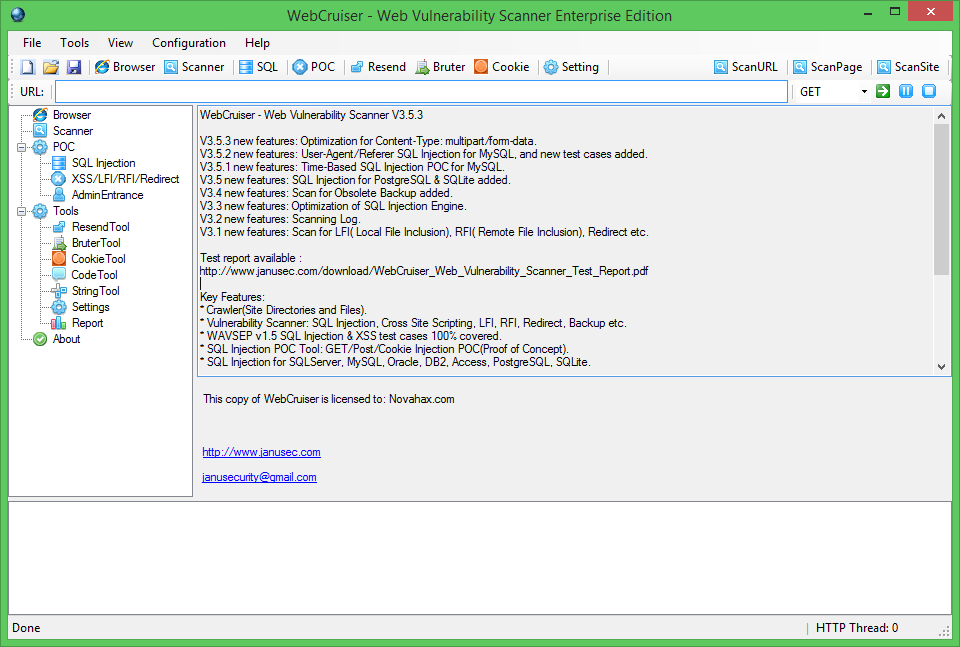The height and width of the screenshot is (647, 960).
Task: Minimize the WebCruiser window
Action: [867, 13]
